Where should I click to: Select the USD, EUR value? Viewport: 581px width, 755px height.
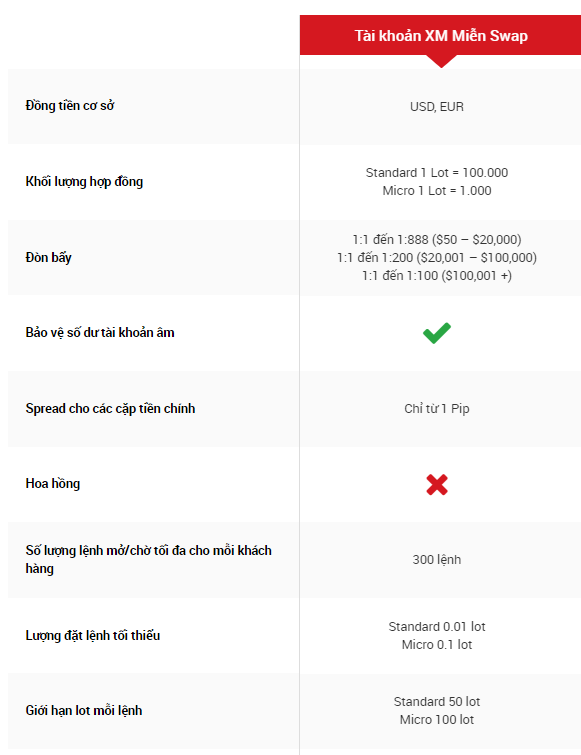(437, 107)
